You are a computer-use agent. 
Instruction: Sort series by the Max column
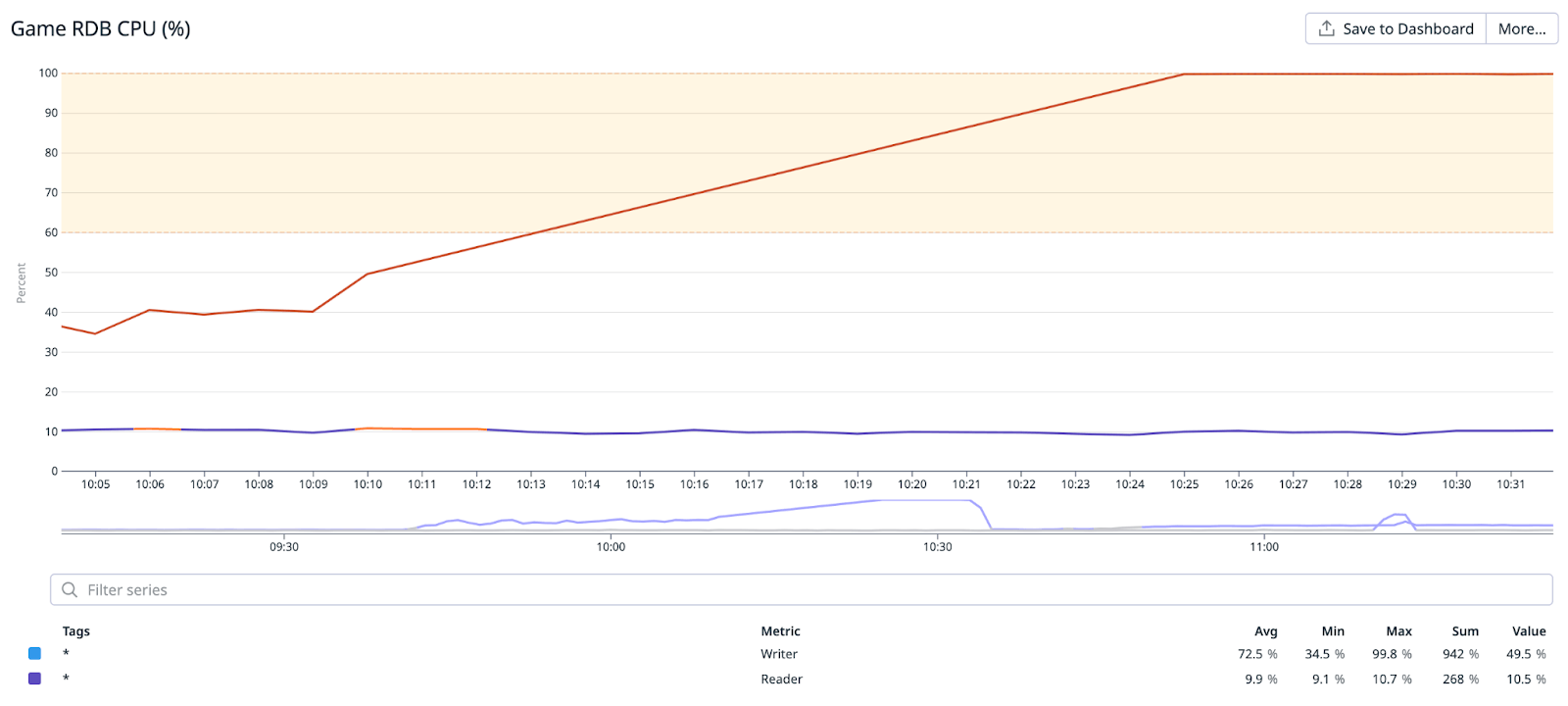tap(1399, 631)
